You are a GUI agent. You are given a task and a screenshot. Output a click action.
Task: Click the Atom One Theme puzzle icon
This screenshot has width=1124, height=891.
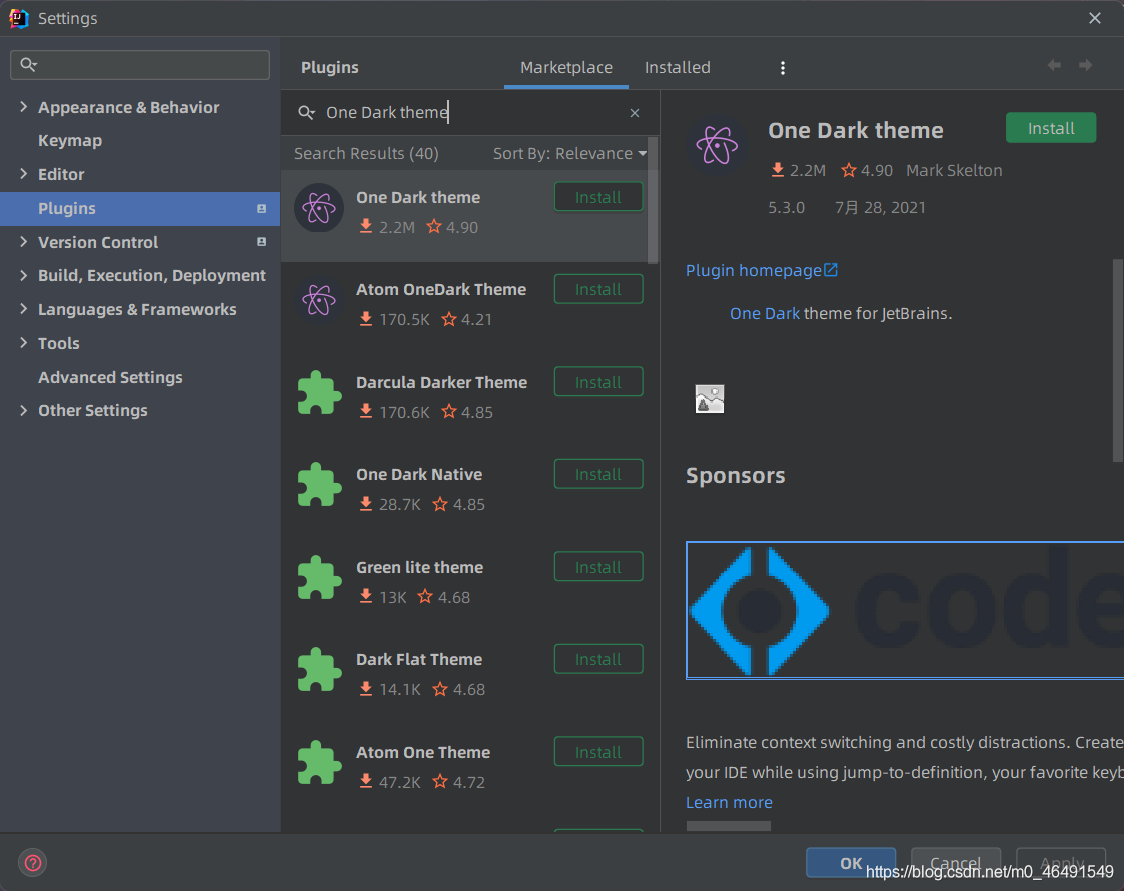tap(319, 763)
